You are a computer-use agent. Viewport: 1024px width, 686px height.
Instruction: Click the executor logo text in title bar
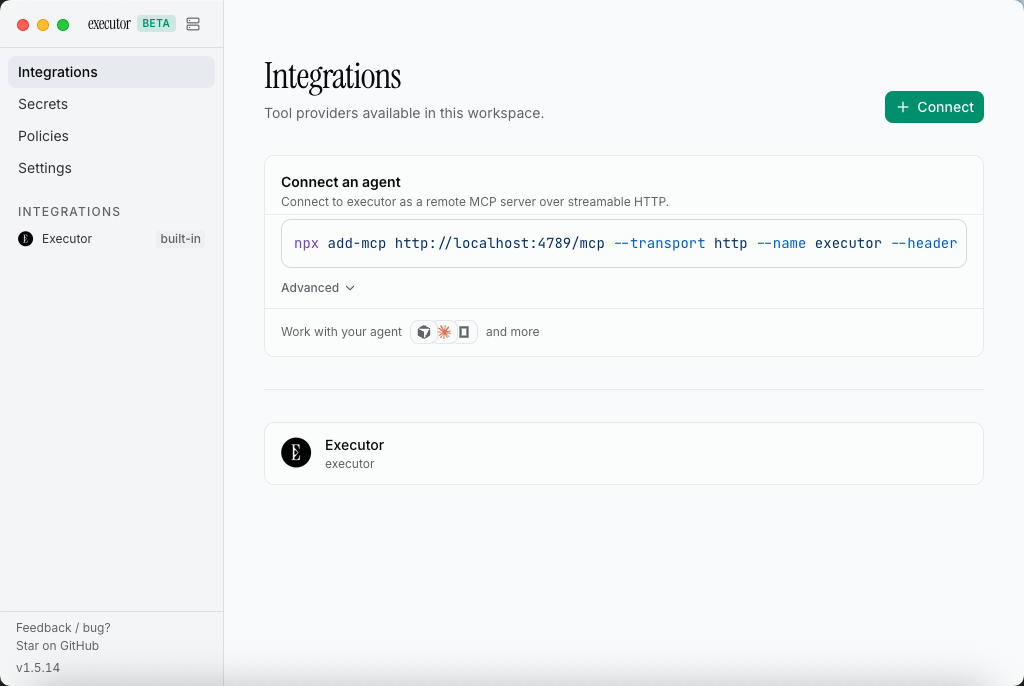click(109, 24)
